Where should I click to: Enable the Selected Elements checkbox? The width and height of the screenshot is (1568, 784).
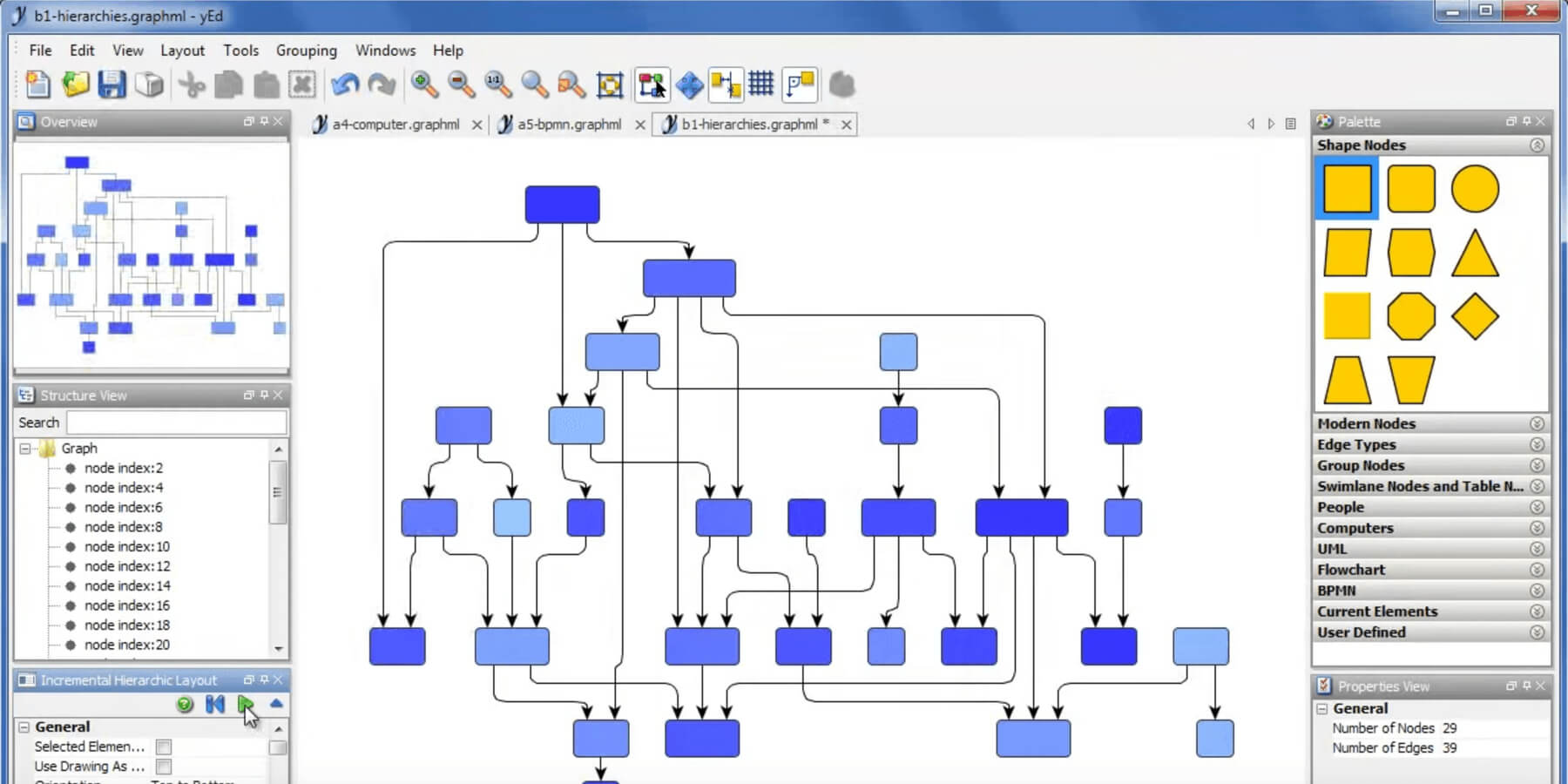click(164, 747)
